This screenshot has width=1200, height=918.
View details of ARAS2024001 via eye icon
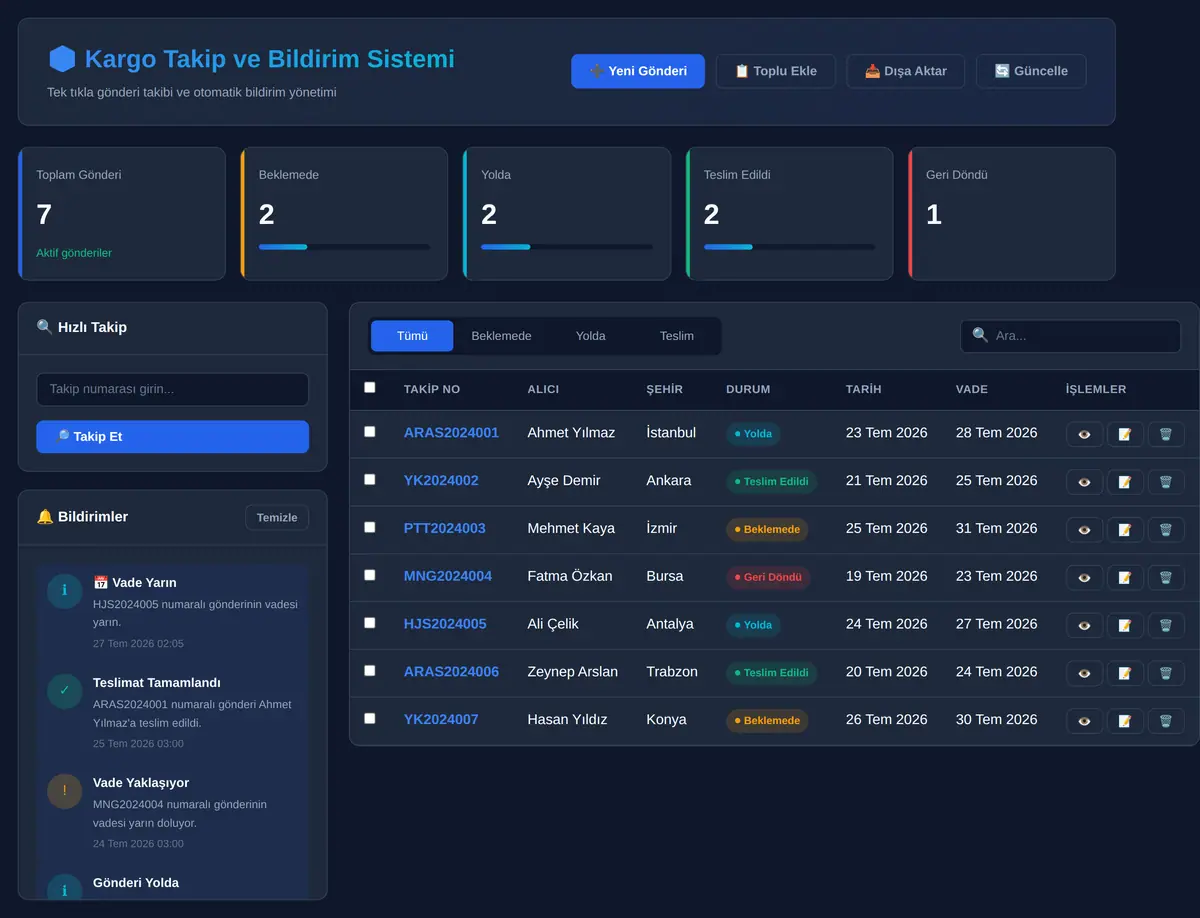1085,434
